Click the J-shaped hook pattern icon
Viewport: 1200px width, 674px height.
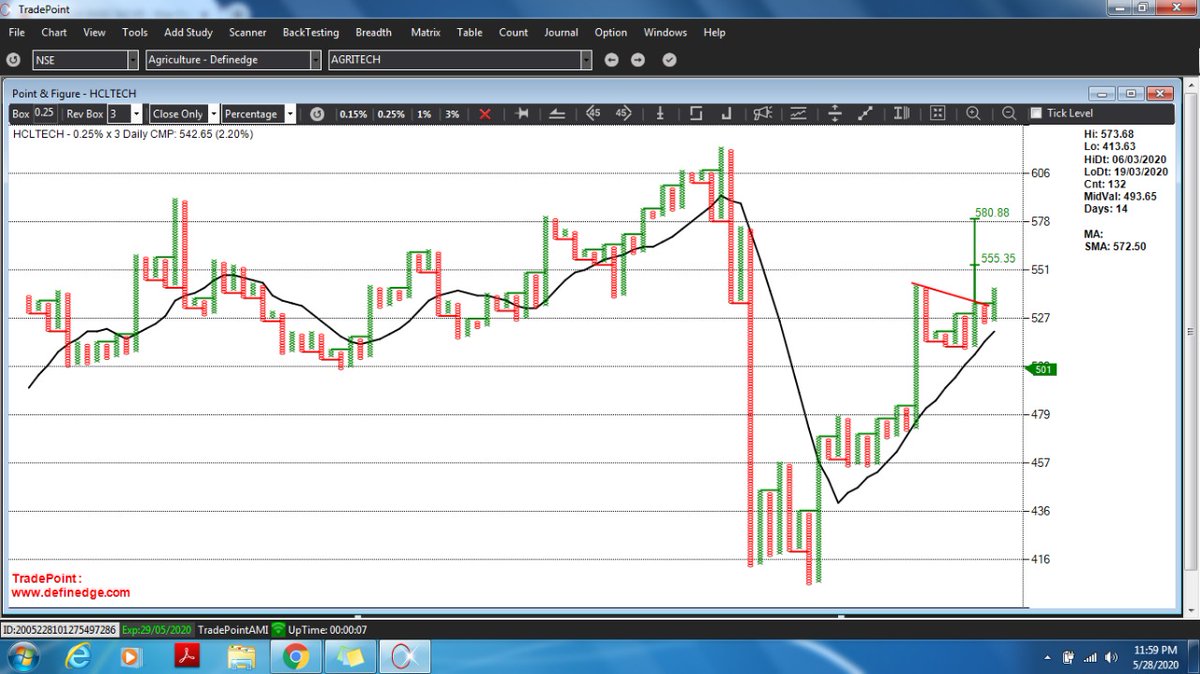click(x=728, y=114)
